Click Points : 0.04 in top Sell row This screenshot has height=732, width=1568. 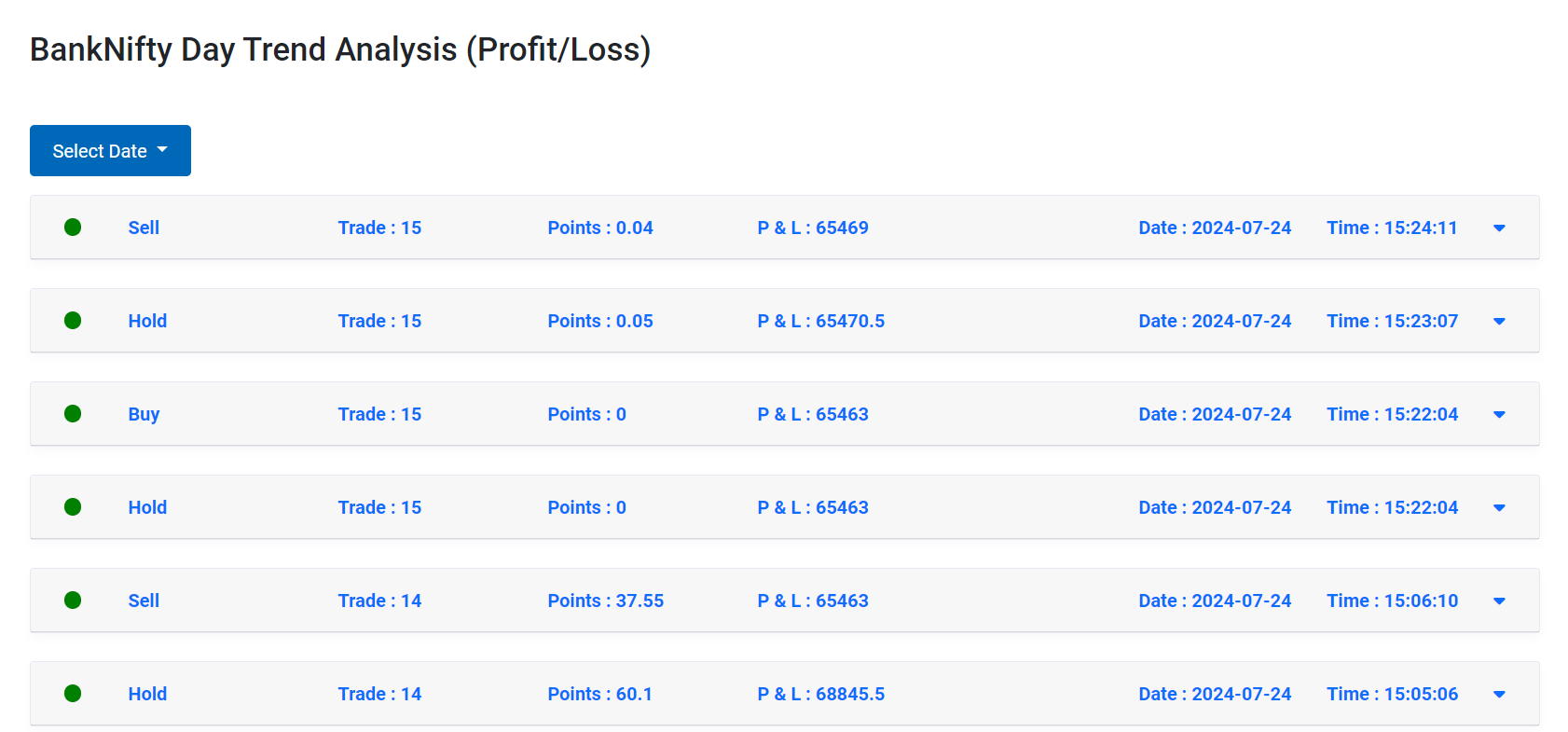[x=600, y=228]
